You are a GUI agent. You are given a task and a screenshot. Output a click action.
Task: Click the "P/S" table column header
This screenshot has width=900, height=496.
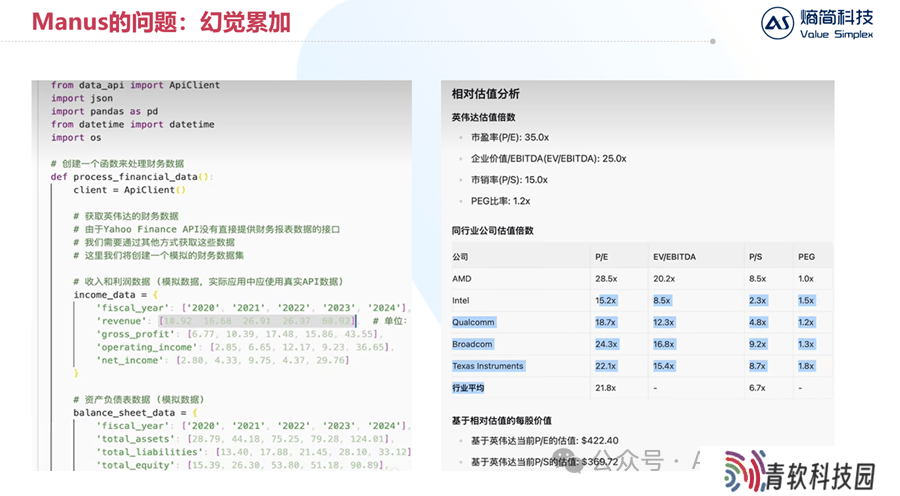click(755, 257)
